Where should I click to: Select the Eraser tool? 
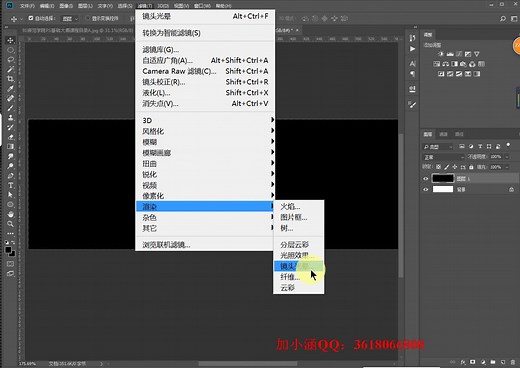click(x=11, y=137)
